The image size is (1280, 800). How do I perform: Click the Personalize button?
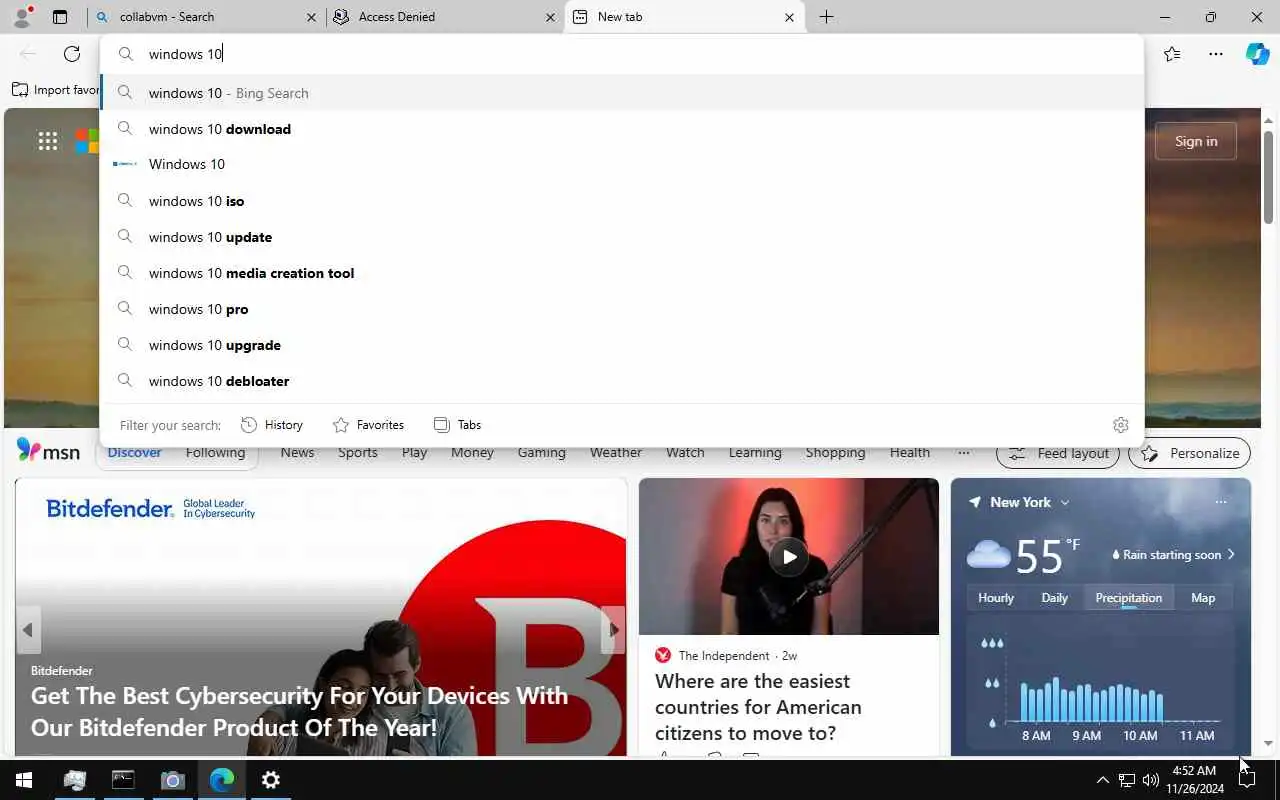click(x=1190, y=453)
